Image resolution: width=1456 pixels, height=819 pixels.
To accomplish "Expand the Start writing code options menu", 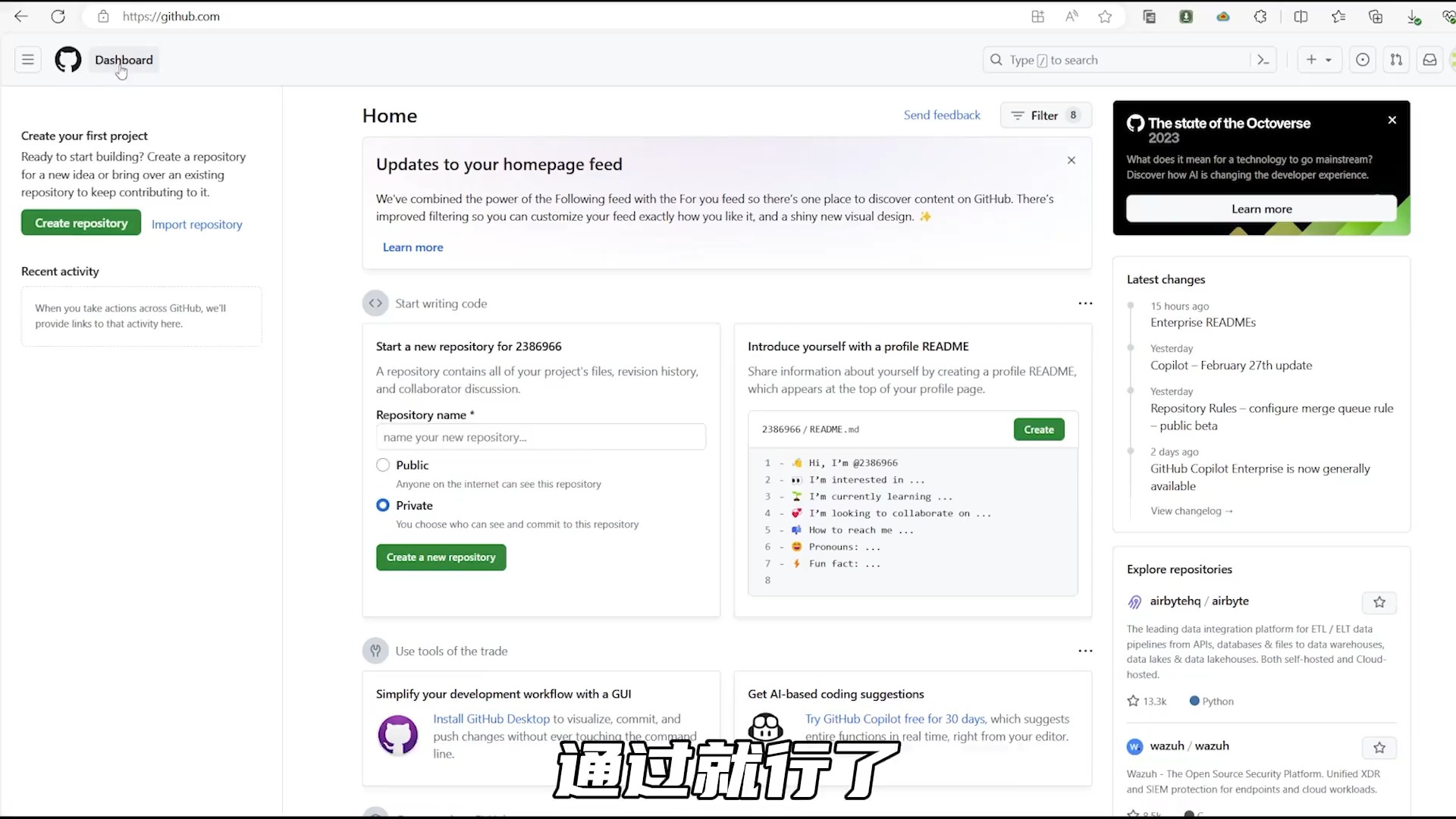I will tap(1085, 303).
